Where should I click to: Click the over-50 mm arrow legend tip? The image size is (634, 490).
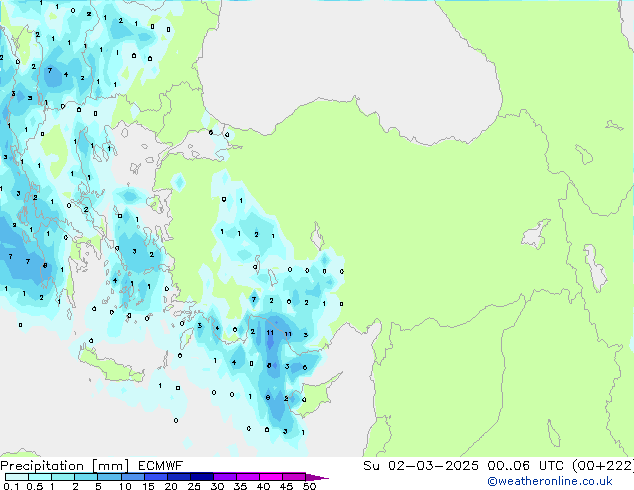317,477
